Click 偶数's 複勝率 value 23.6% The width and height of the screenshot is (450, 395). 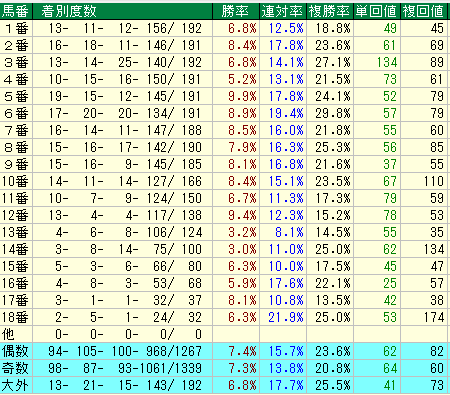333,351
